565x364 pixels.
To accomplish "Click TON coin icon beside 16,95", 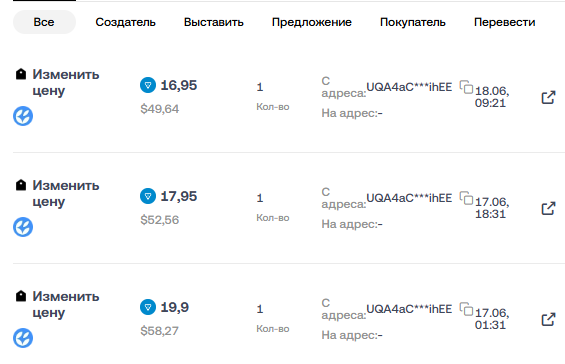I will (x=148, y=85).
